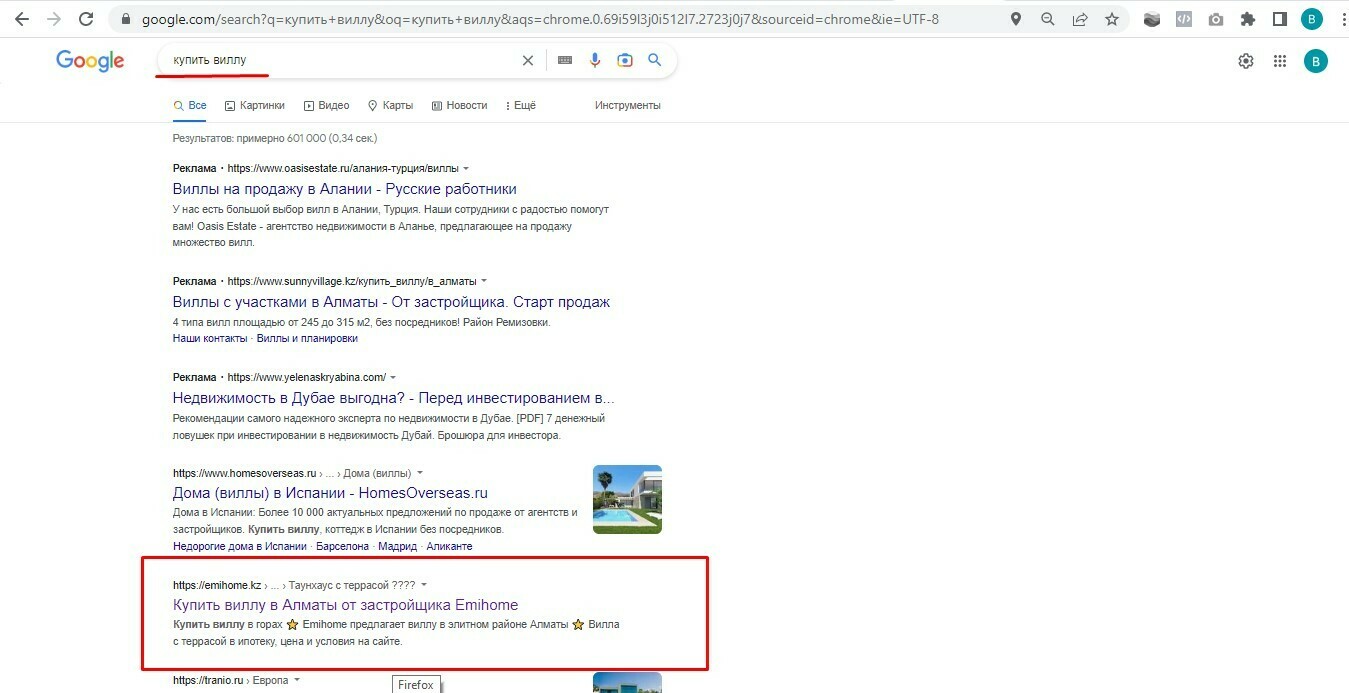Bookmark this page with star icon
Viewport: 1349px width, 693px height.
pos(1112,19)
